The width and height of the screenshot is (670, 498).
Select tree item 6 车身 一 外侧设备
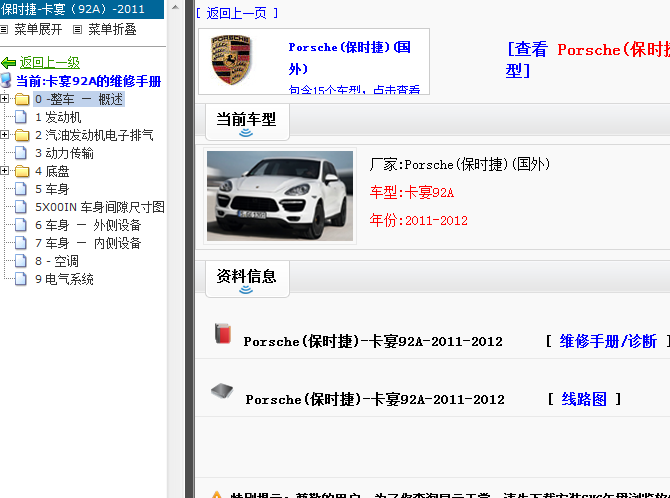[x=88, y=225]
